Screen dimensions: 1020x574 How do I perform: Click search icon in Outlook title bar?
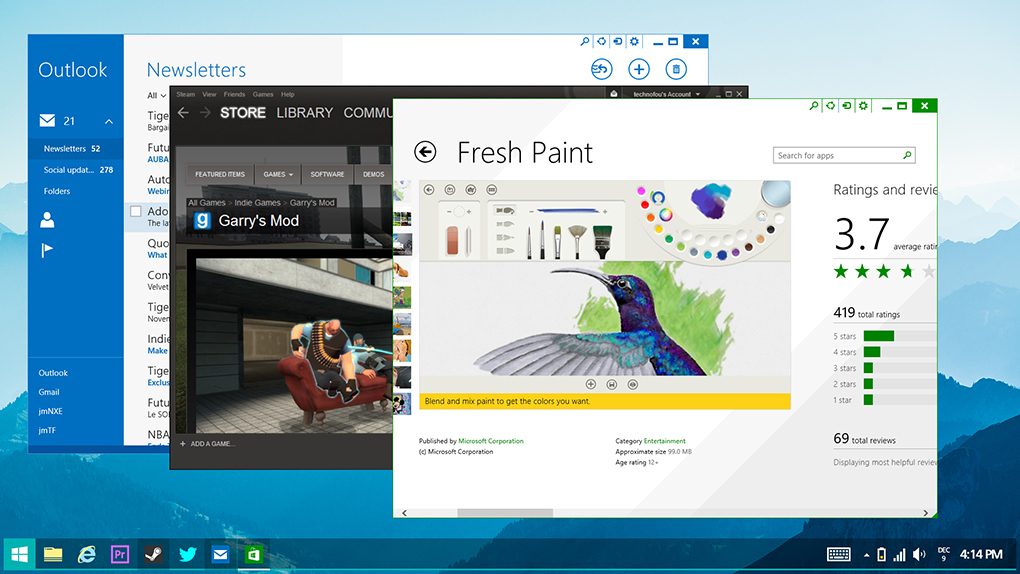click(x=584, y=41)
